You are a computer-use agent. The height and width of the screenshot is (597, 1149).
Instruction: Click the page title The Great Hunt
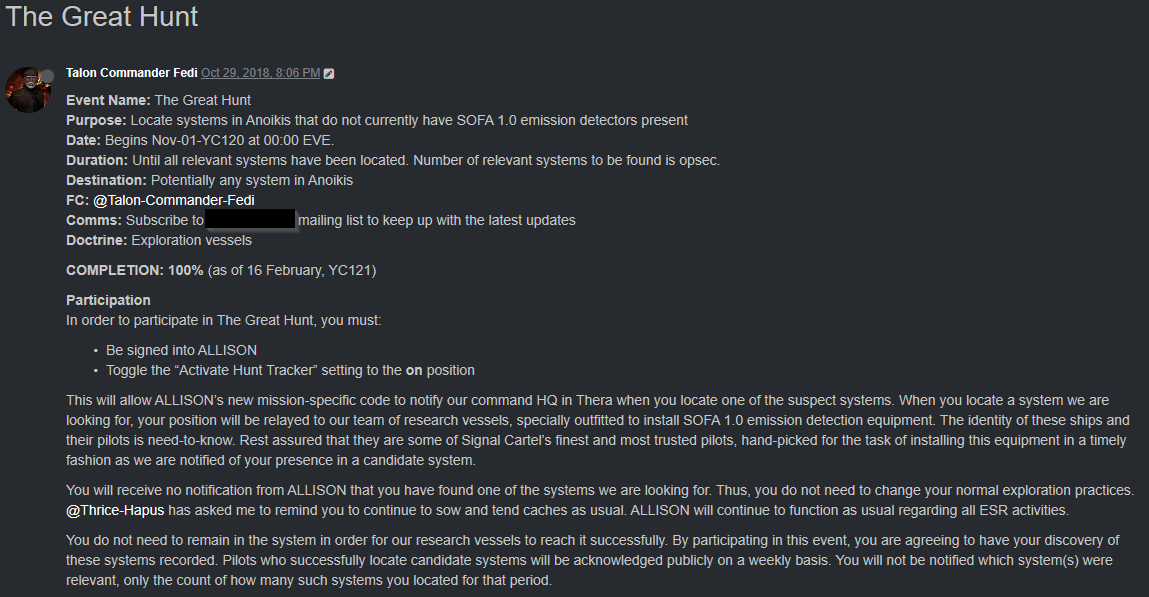click(x=102, y=16)
